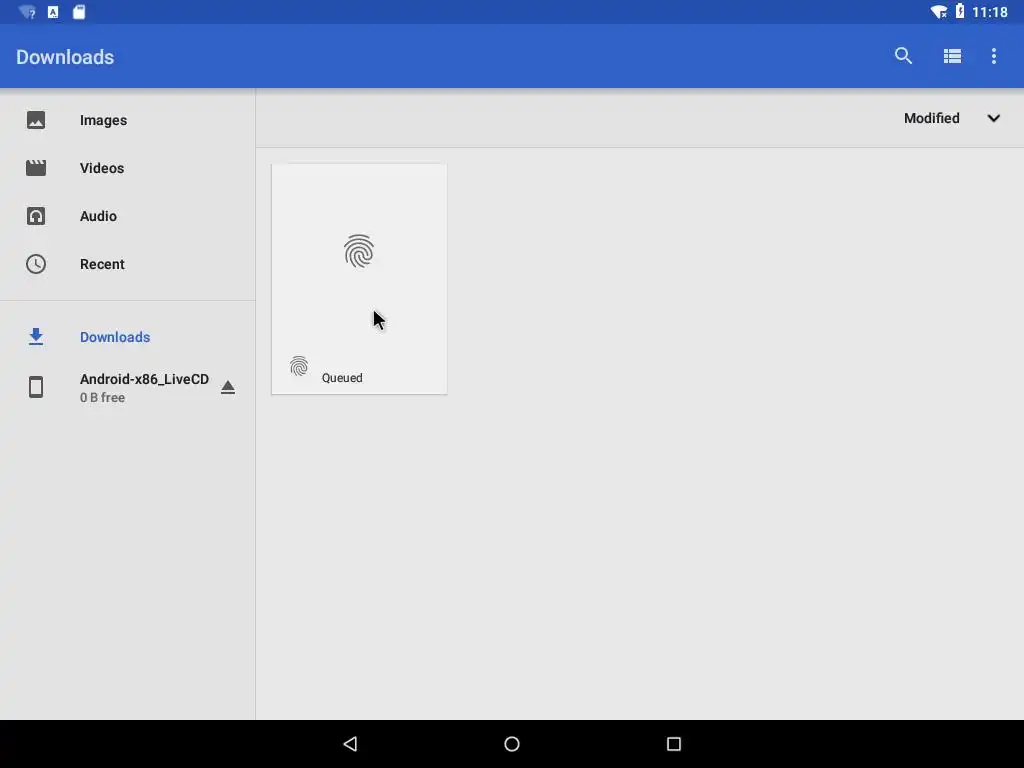Image resolution: width=1024 pixels, height=768 pixels.
Task: Open the queued download file thumbnail
Action: coord(359,279)
